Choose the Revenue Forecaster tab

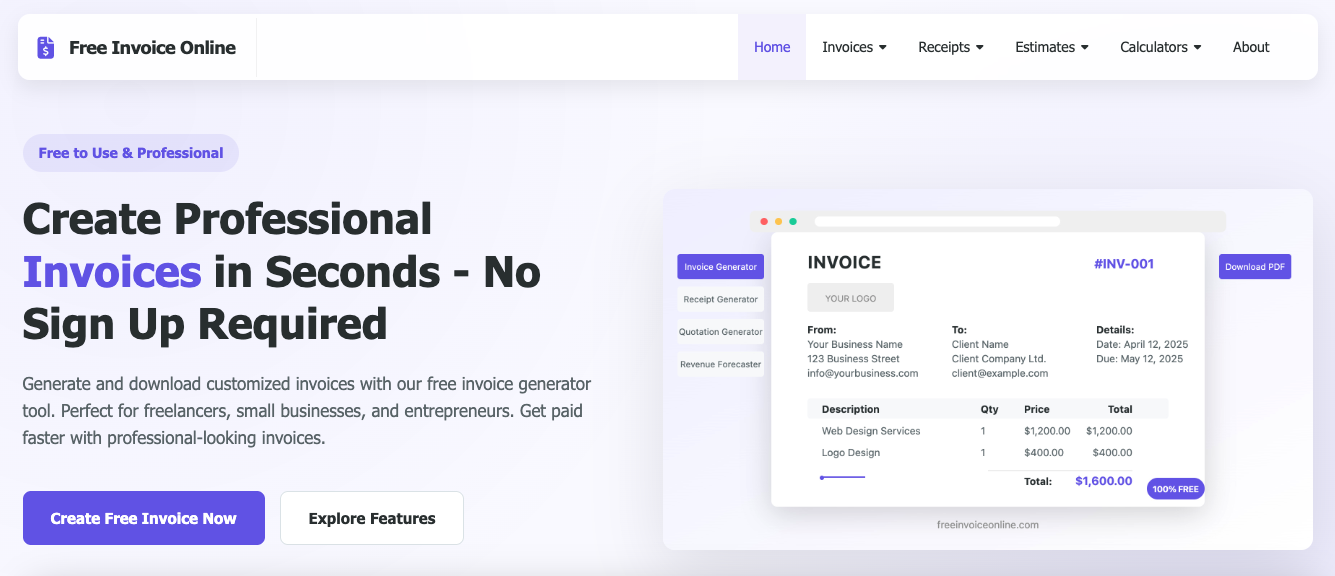coord(720,364)
